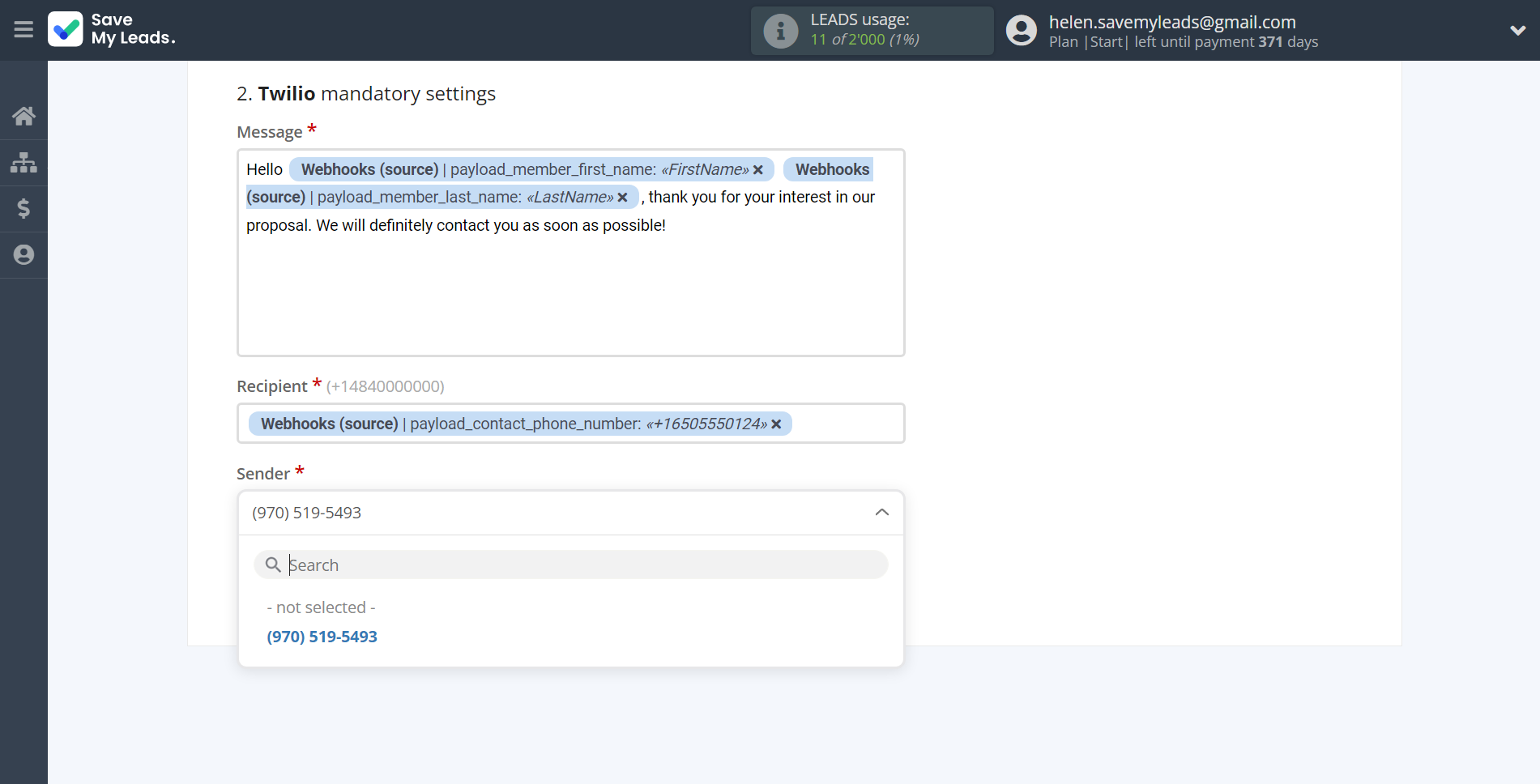Expand the account dropdown arrow

(1517, 30)
